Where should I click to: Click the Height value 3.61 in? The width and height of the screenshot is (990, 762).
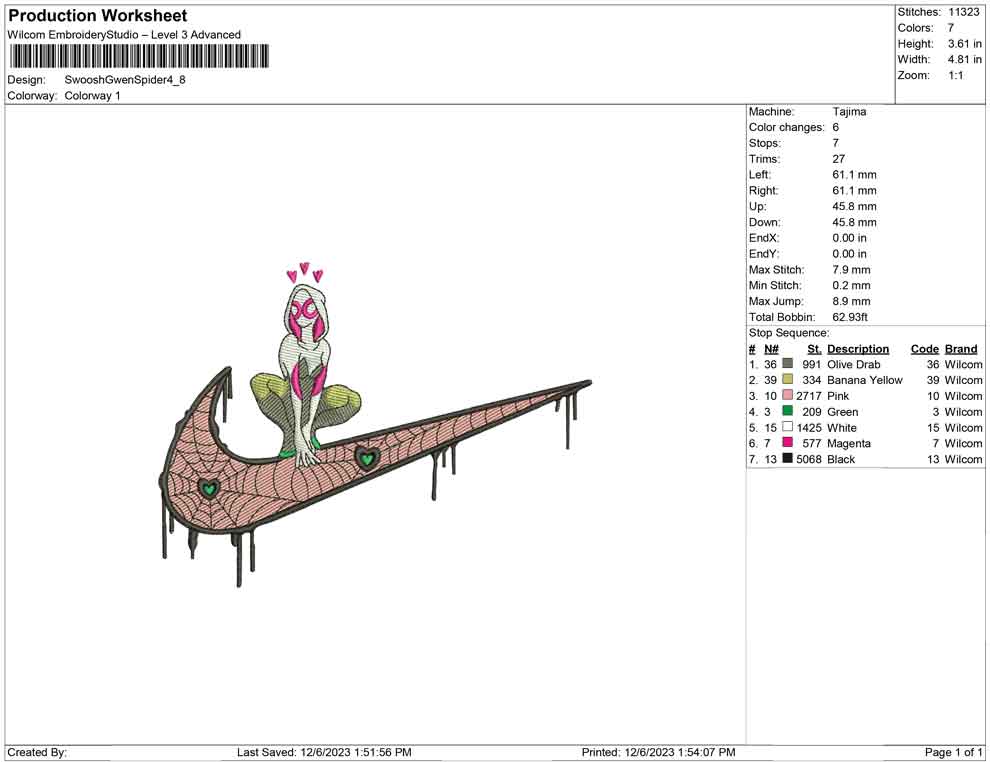tap(964, 44)
